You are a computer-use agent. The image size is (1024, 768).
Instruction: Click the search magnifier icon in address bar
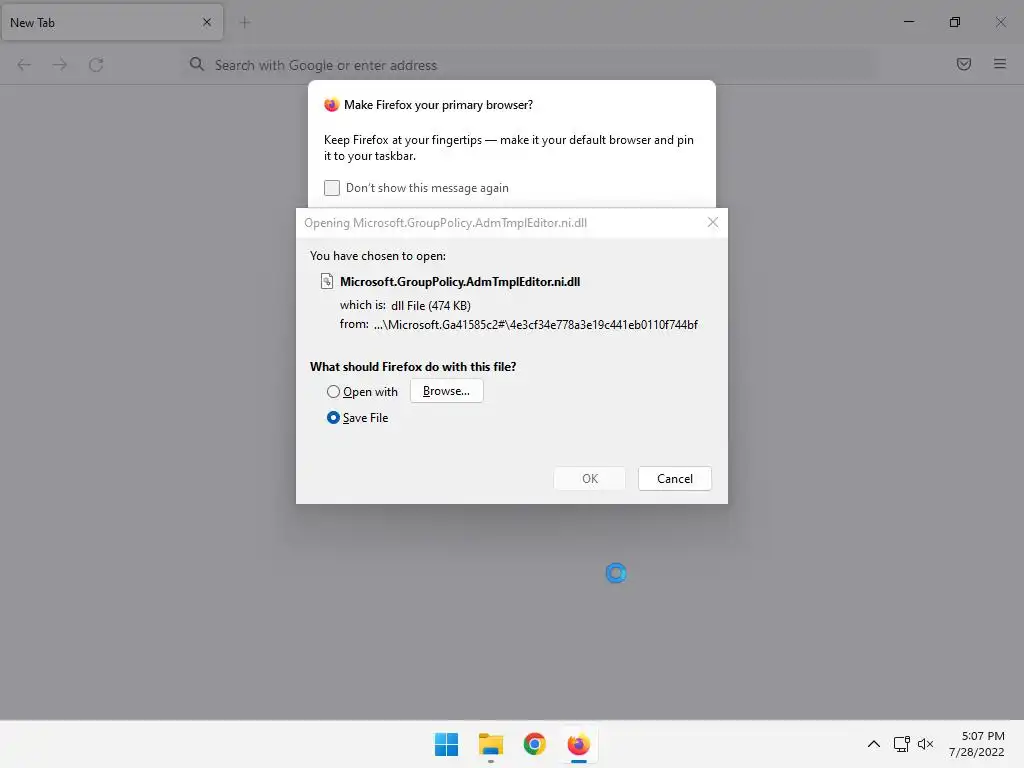coord(197,64)
